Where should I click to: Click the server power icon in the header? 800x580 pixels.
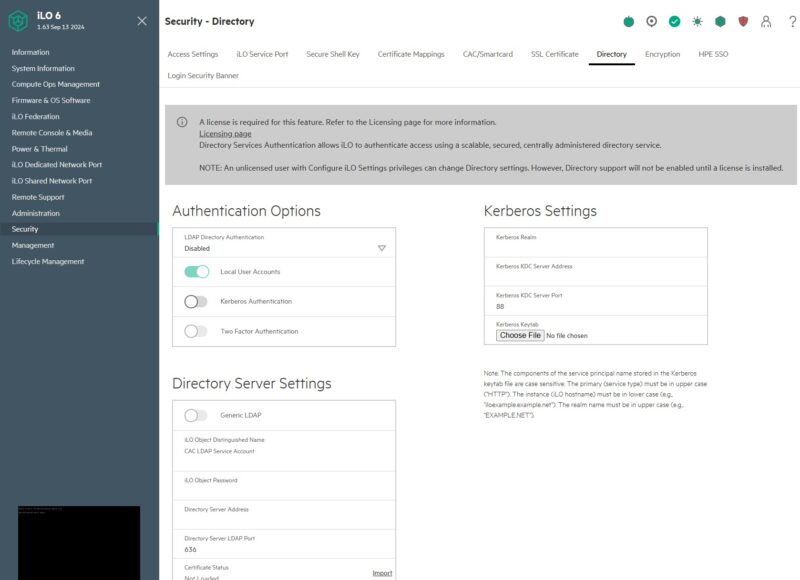point(628,20)
